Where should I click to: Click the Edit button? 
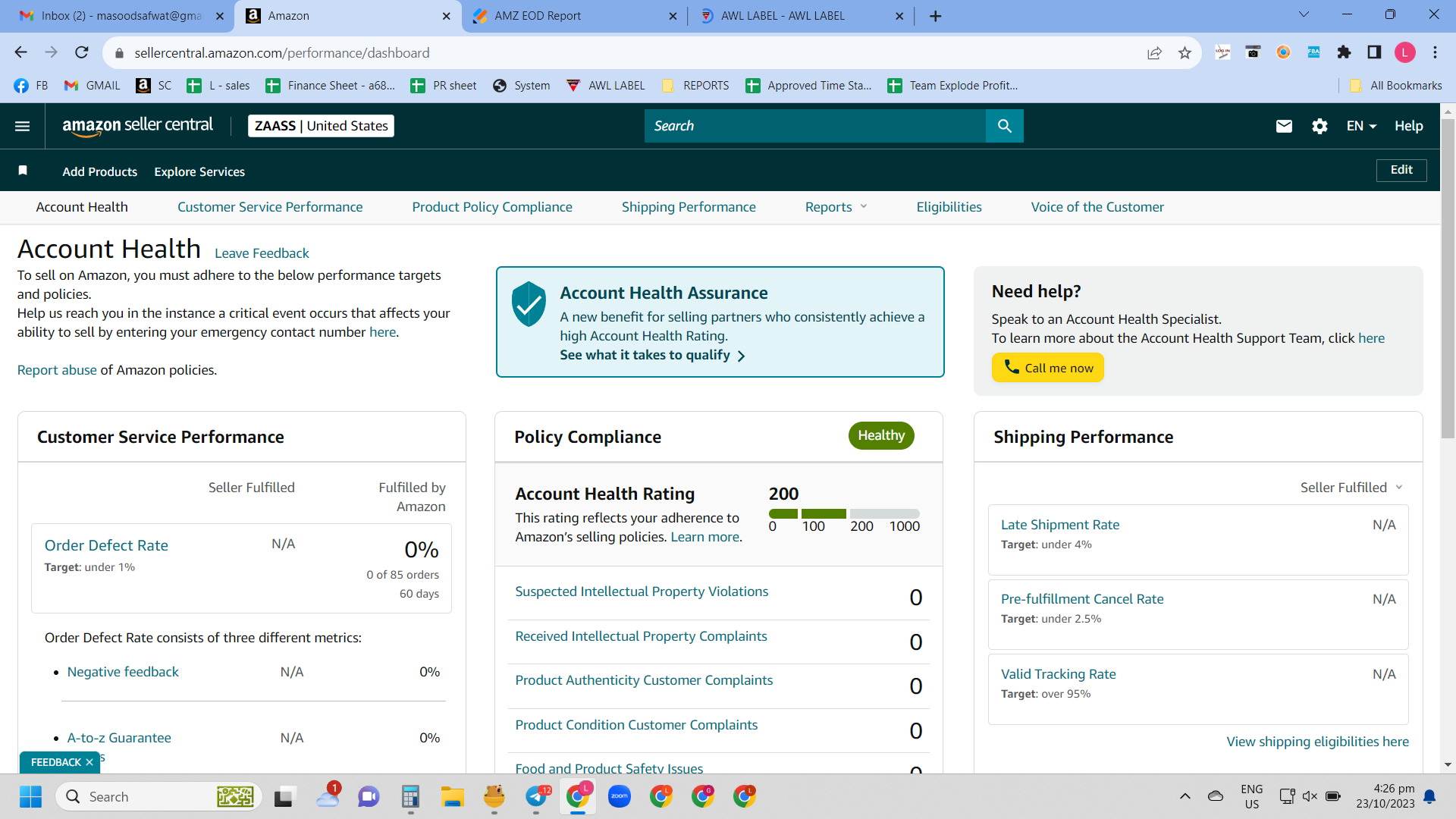(1401, 170)
